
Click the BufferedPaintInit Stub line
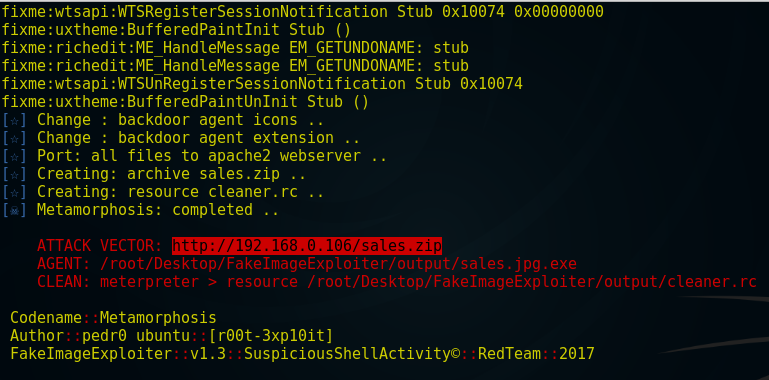[176, 30]
